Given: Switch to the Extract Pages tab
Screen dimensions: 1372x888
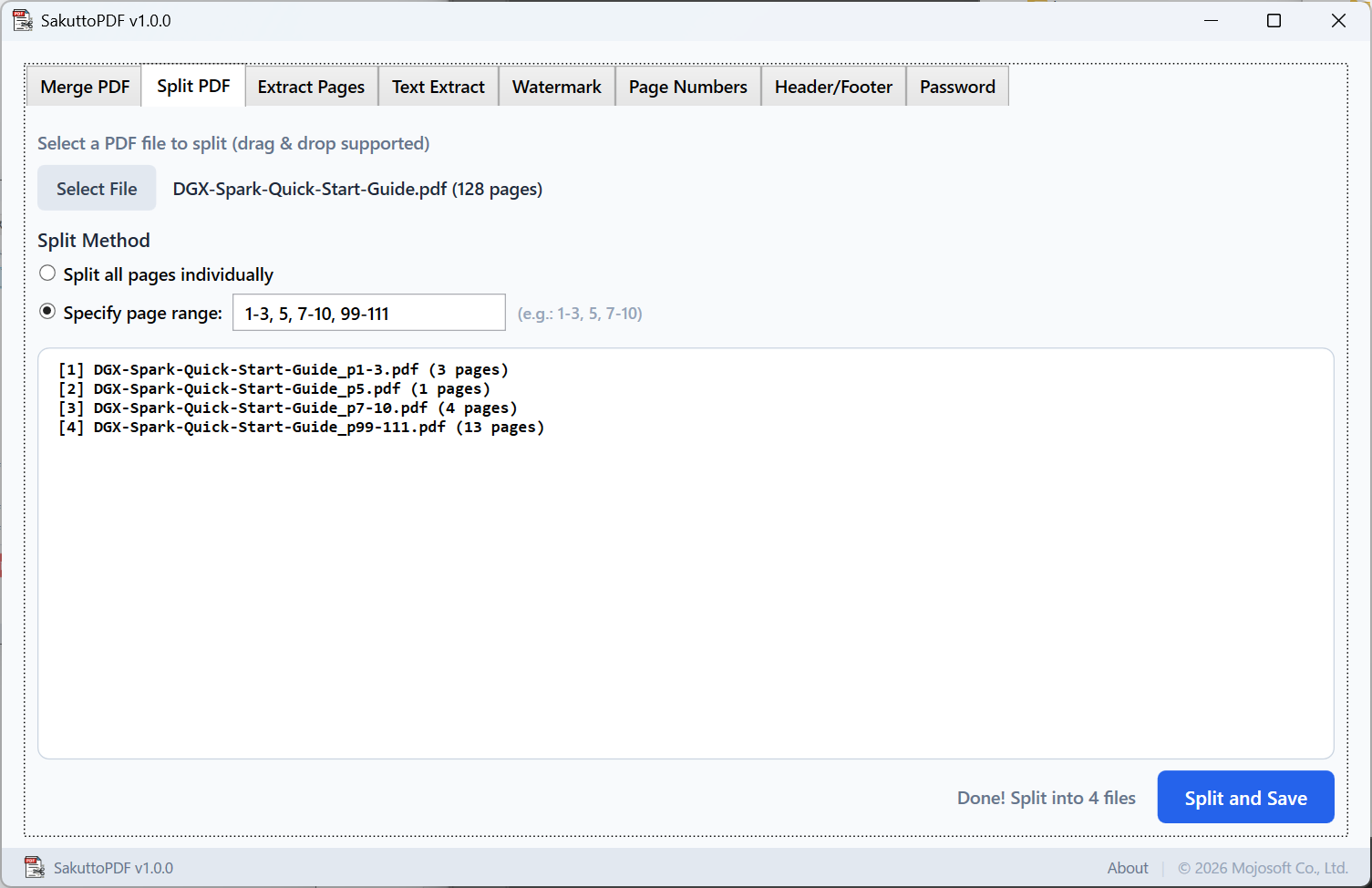Looking at the screenshot, I should point(311,87).
